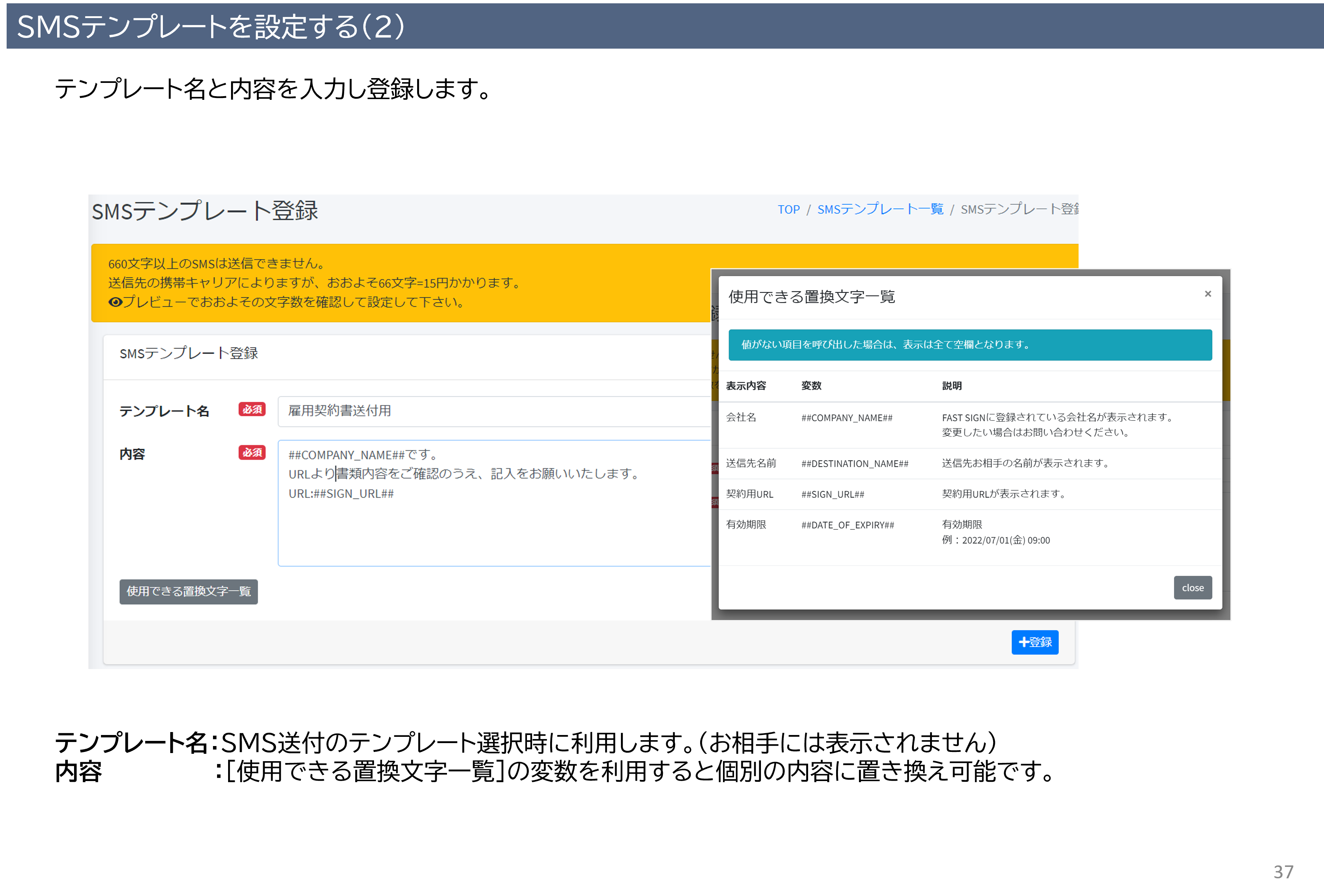1324x896 pixels.
Task: Click the ##SIGN_URL## variable in the dialog table
Action: coord(832,494)
